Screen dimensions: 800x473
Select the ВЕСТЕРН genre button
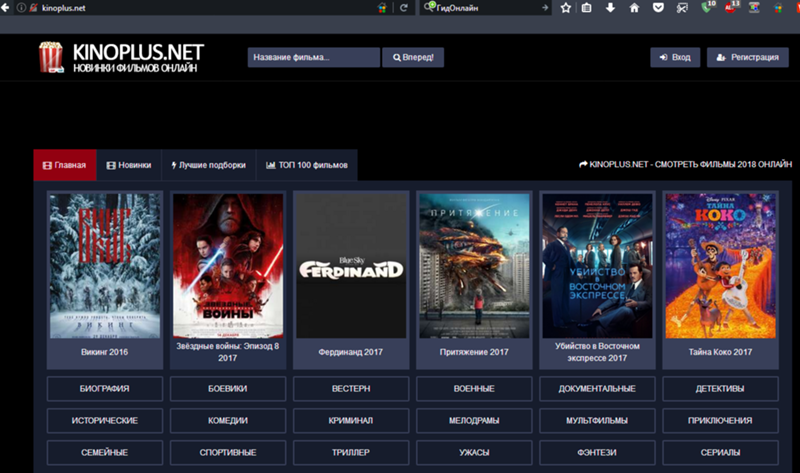pyautogui.click(x=351, y=389)
